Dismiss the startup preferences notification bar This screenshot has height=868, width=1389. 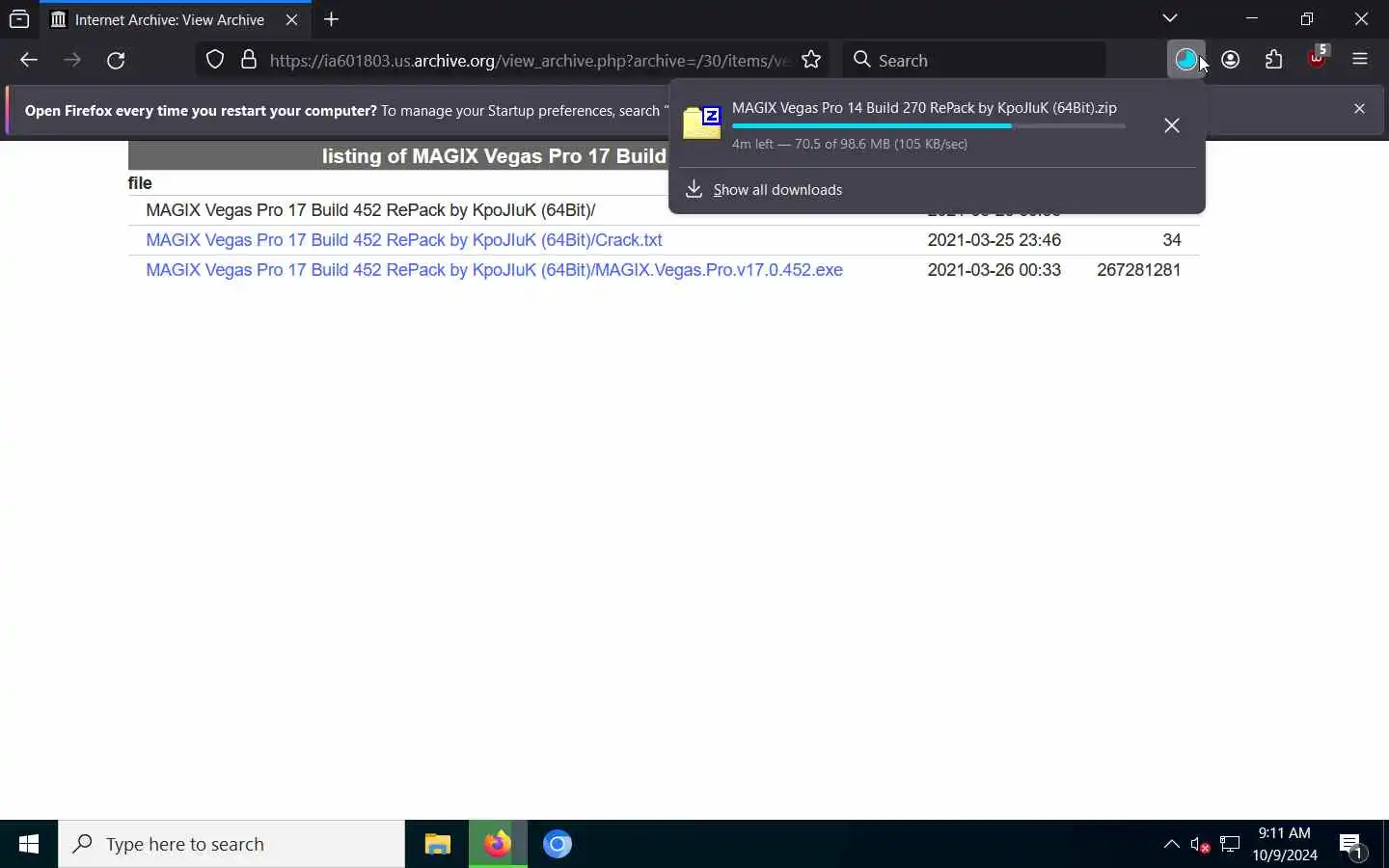[1359, 109]
